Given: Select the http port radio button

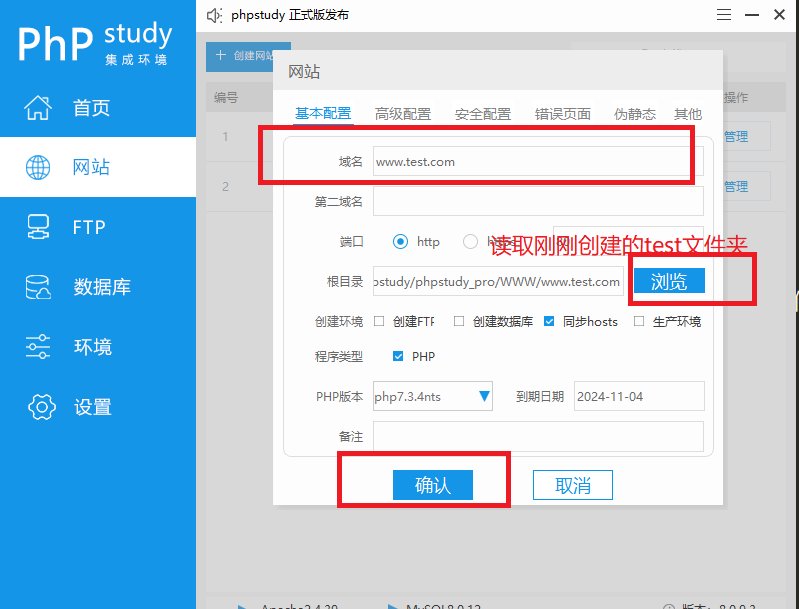Looking at the screenshot, I should point(401,242).
